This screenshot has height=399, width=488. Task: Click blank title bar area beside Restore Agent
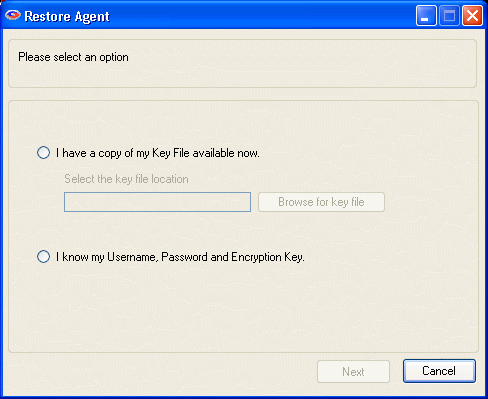[x=260, y=16]
